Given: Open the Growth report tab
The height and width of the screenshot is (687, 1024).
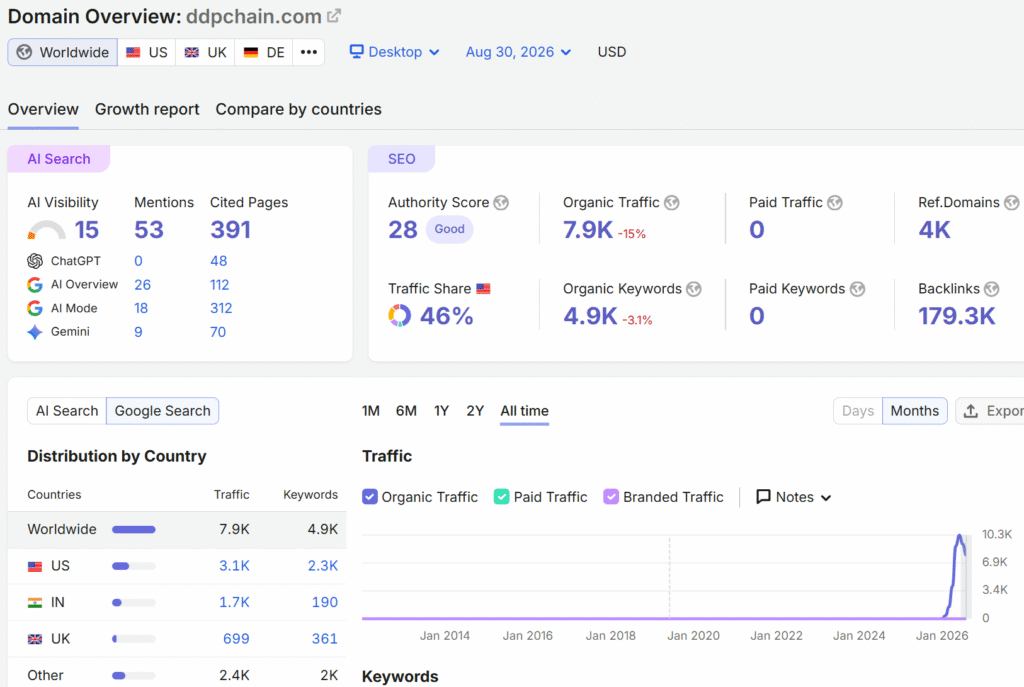Looking at the screenshot, I should click(x=147, y=109).
